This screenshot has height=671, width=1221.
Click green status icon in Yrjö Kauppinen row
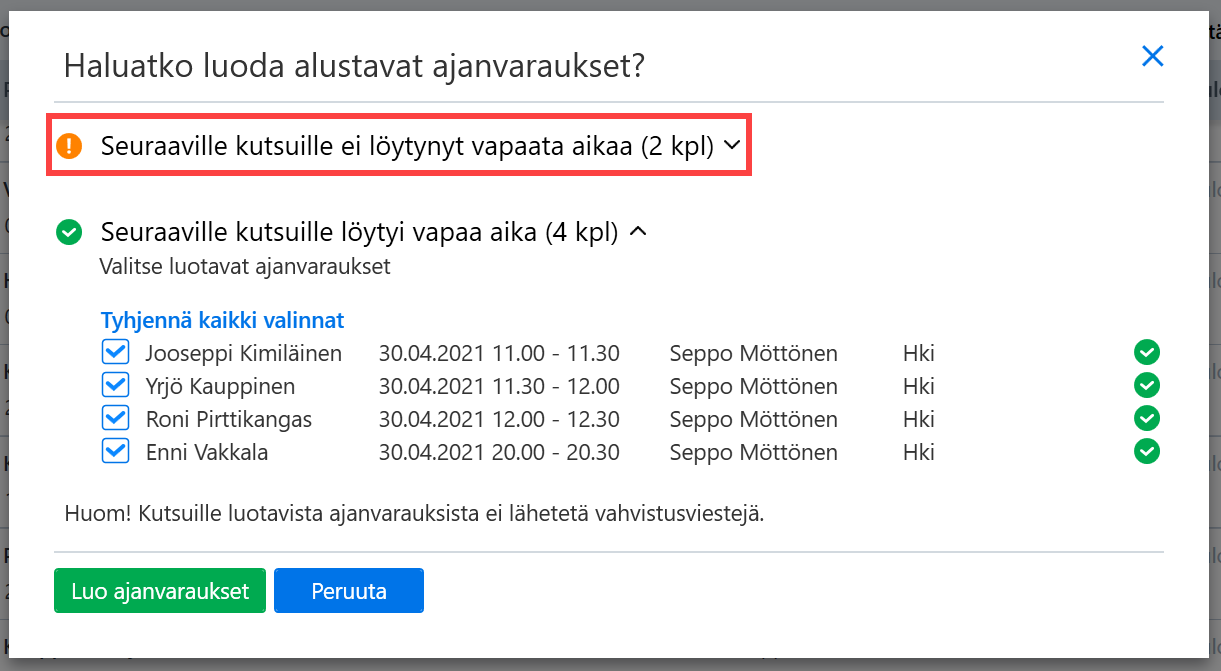coord(1147,386)
